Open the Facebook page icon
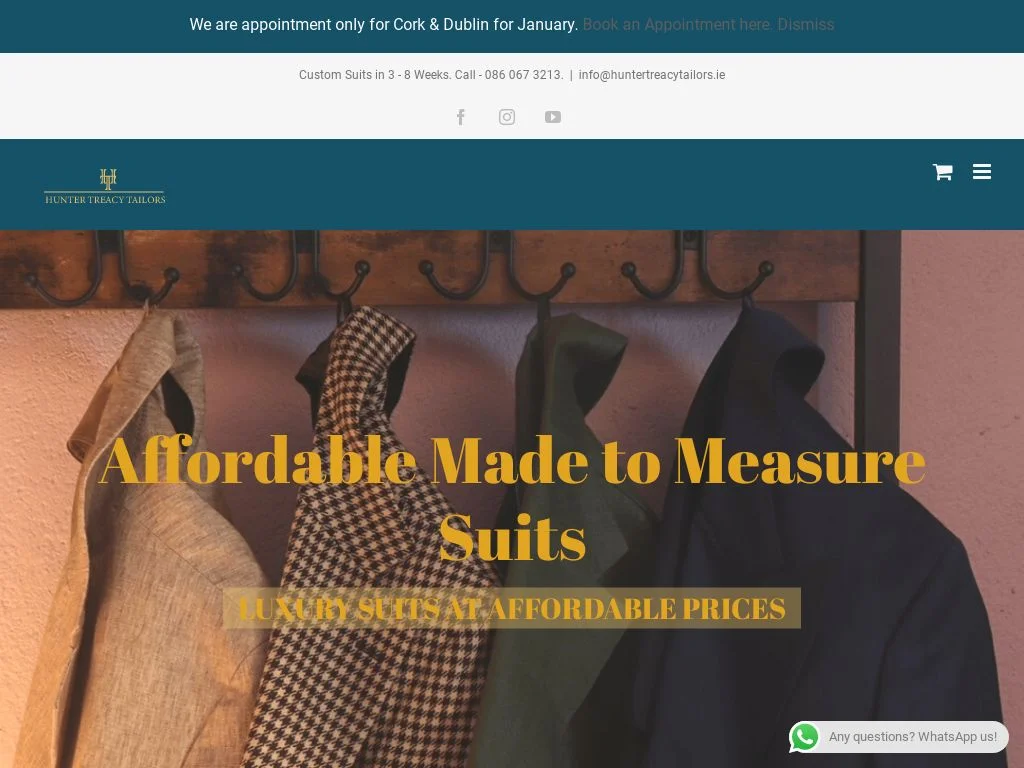The width and height of the screenshot is (1024, 768). 460,117
